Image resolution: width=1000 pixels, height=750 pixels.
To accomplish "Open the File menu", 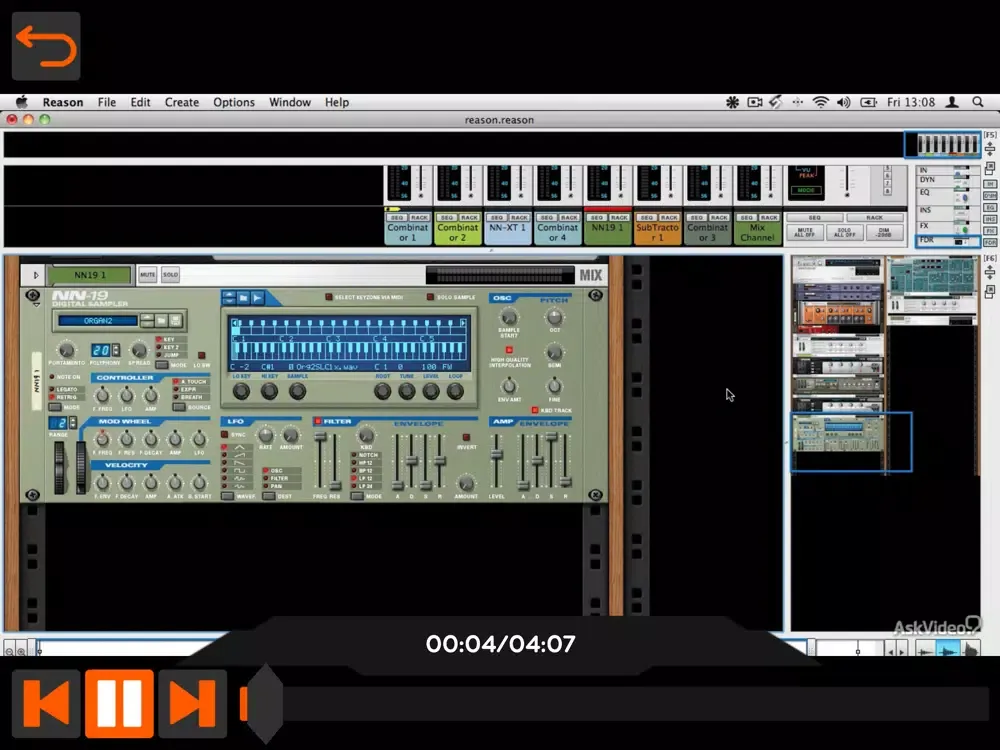I will tap(107, 102).
